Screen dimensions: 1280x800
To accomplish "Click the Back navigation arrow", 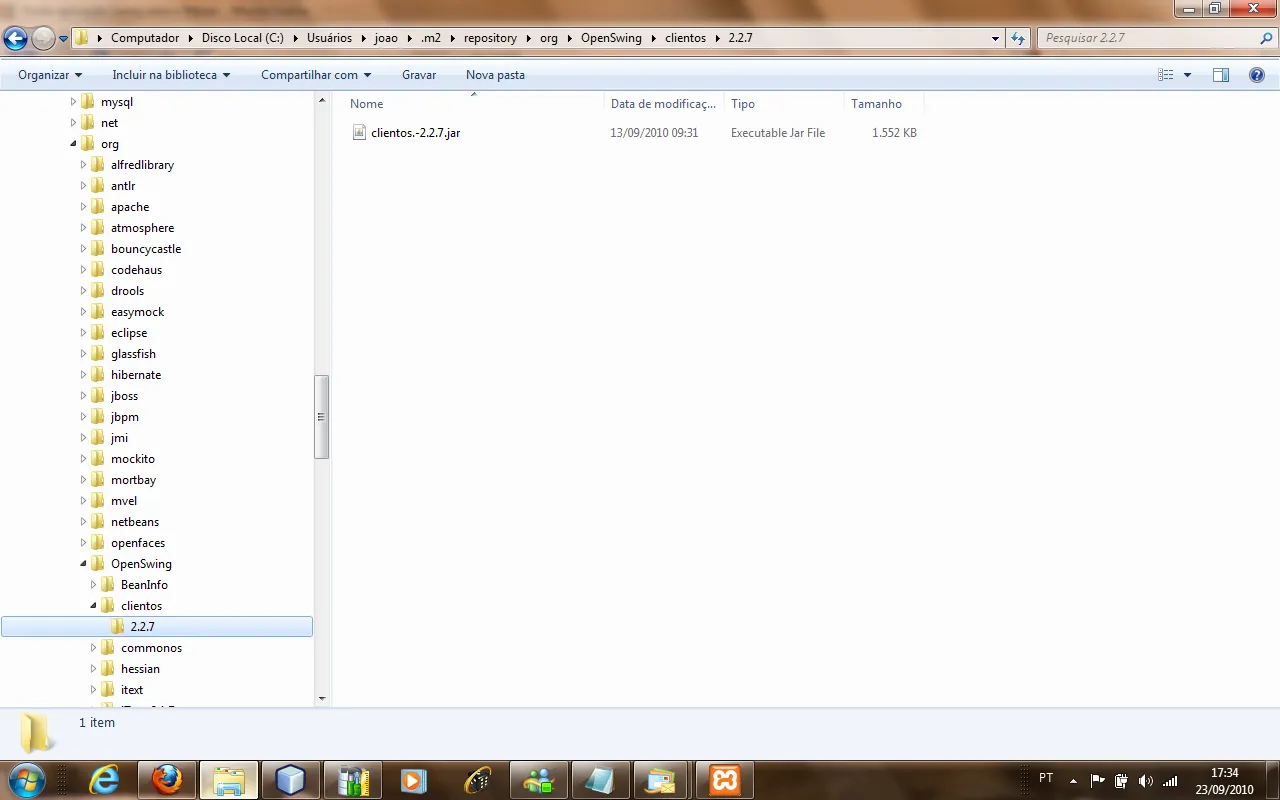I will [15, 39].
